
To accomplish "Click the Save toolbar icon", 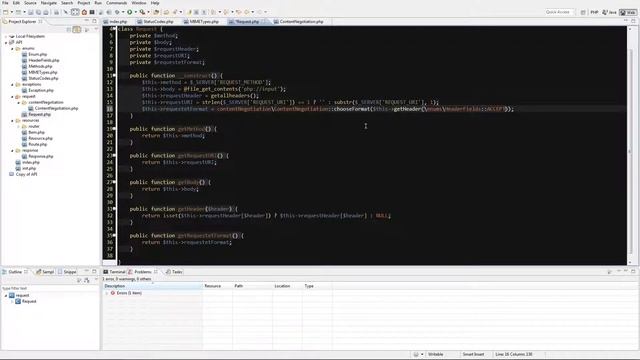I will pyautogui.click(x=31, y=12).
